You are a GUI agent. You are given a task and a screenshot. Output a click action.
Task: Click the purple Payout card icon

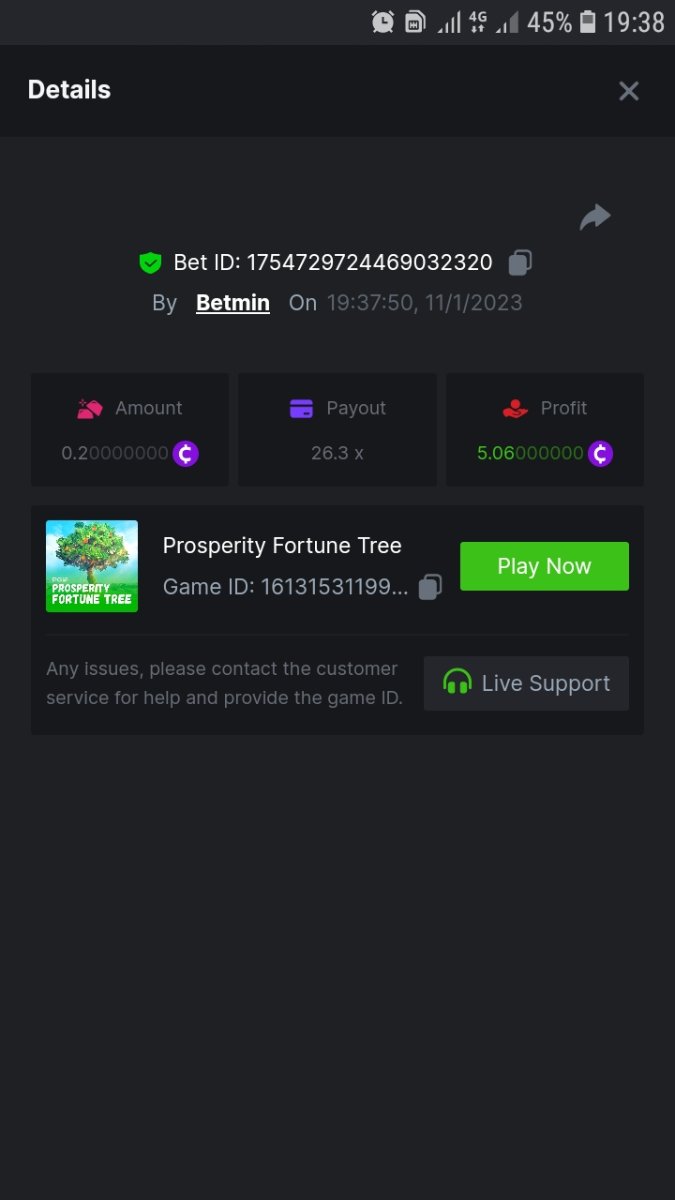(x=301, y=408)
